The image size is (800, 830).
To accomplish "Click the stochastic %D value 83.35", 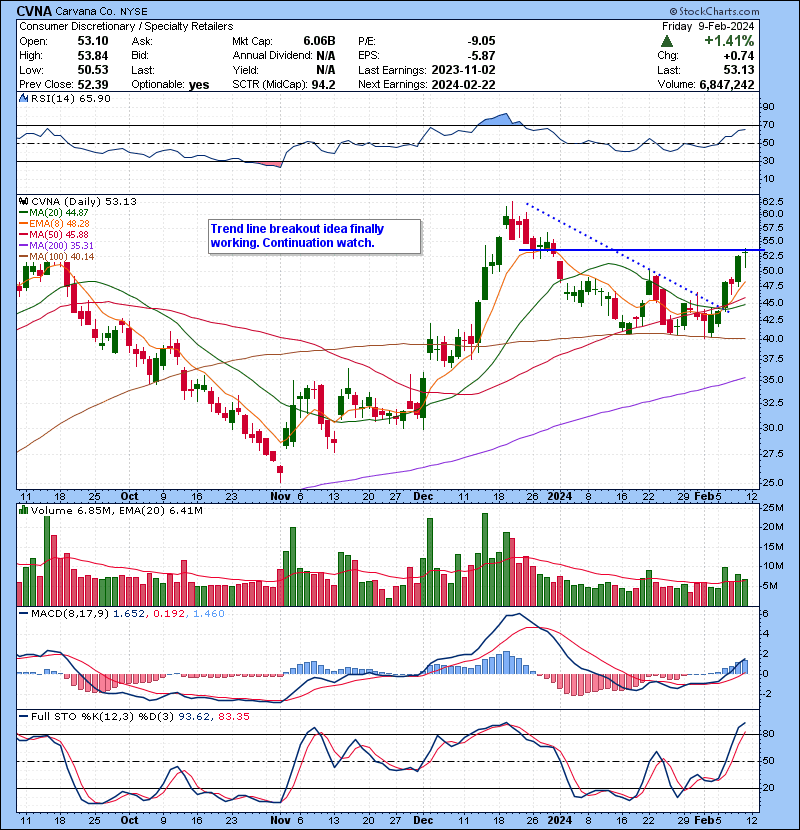I will [233, 717].
